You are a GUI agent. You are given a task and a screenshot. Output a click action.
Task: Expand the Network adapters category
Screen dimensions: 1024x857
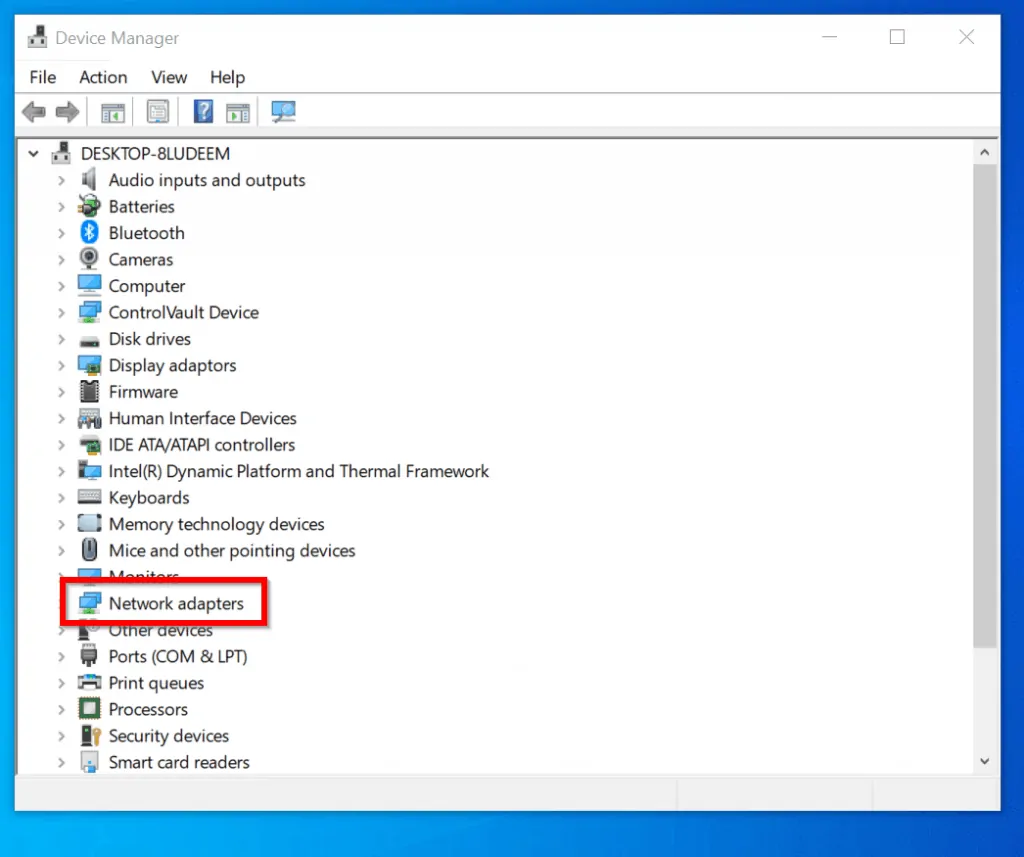pyautogui.click(x=62, y=603)
